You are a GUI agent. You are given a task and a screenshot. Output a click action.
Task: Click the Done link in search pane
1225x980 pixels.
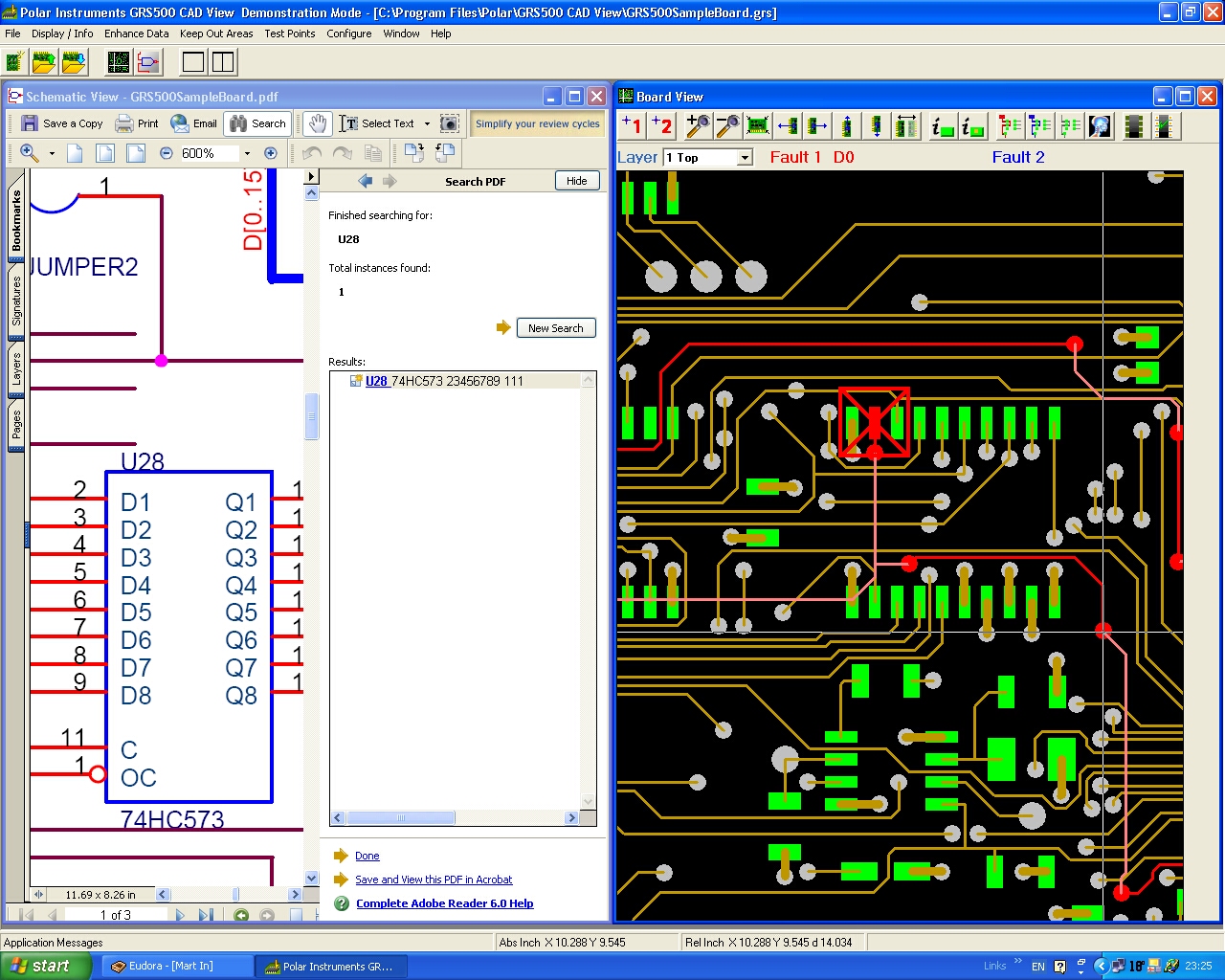click(x=367, y=856)
